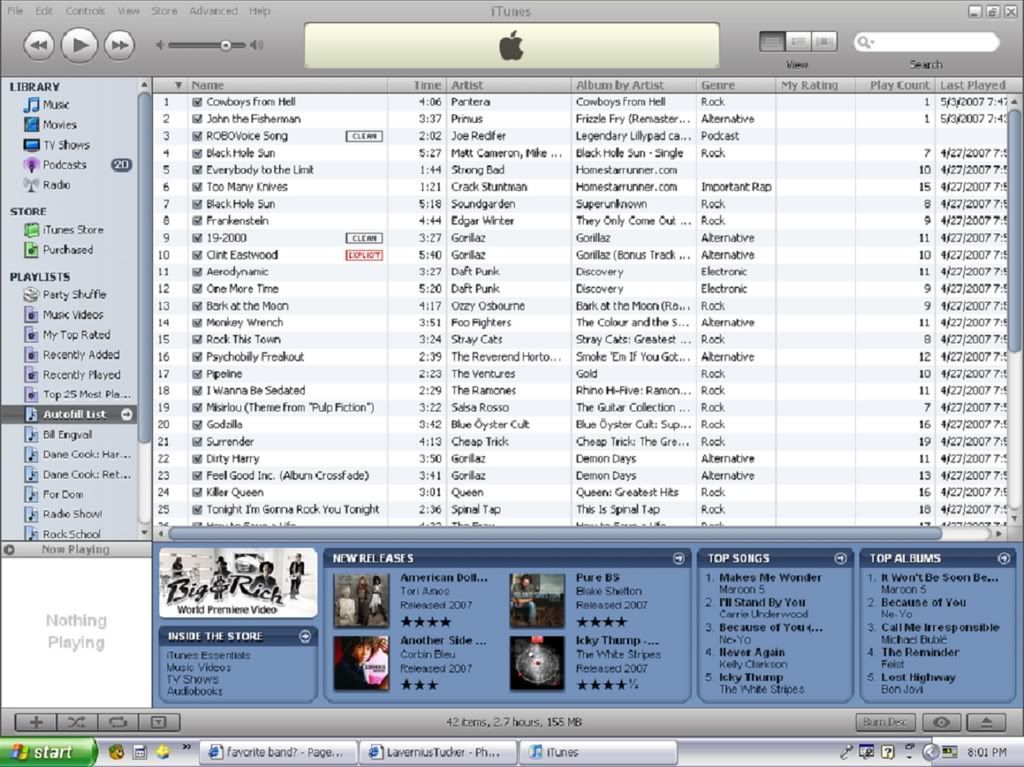The image size is (1024, 767).
Task: Open Makes Me Wonder in Top Songs
Action: point(770,578)
